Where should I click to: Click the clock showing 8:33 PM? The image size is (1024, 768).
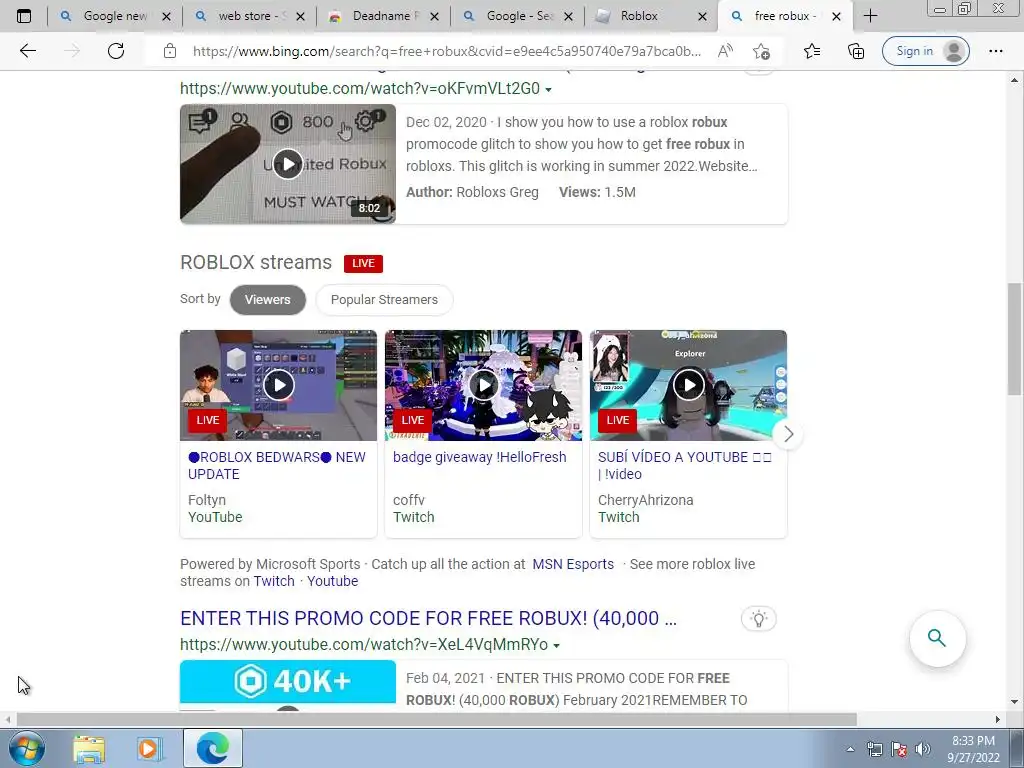tap(973, 741)
